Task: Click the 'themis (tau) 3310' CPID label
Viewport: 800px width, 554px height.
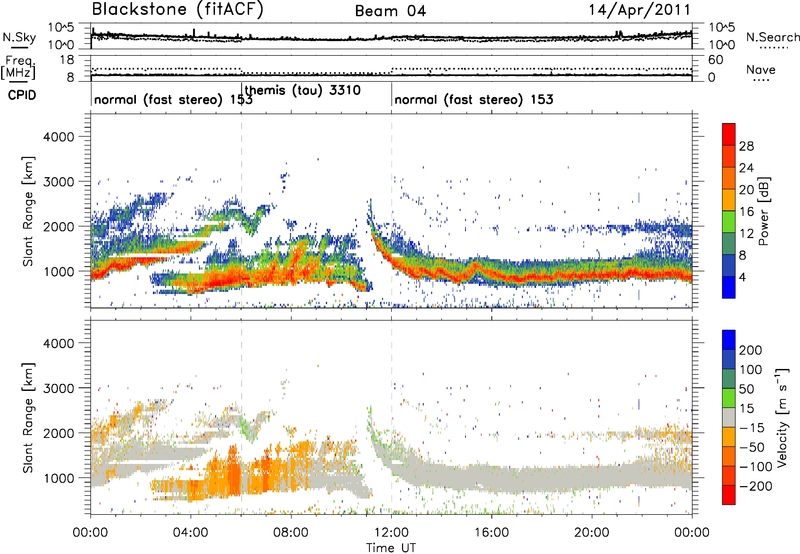Action: 303,90
